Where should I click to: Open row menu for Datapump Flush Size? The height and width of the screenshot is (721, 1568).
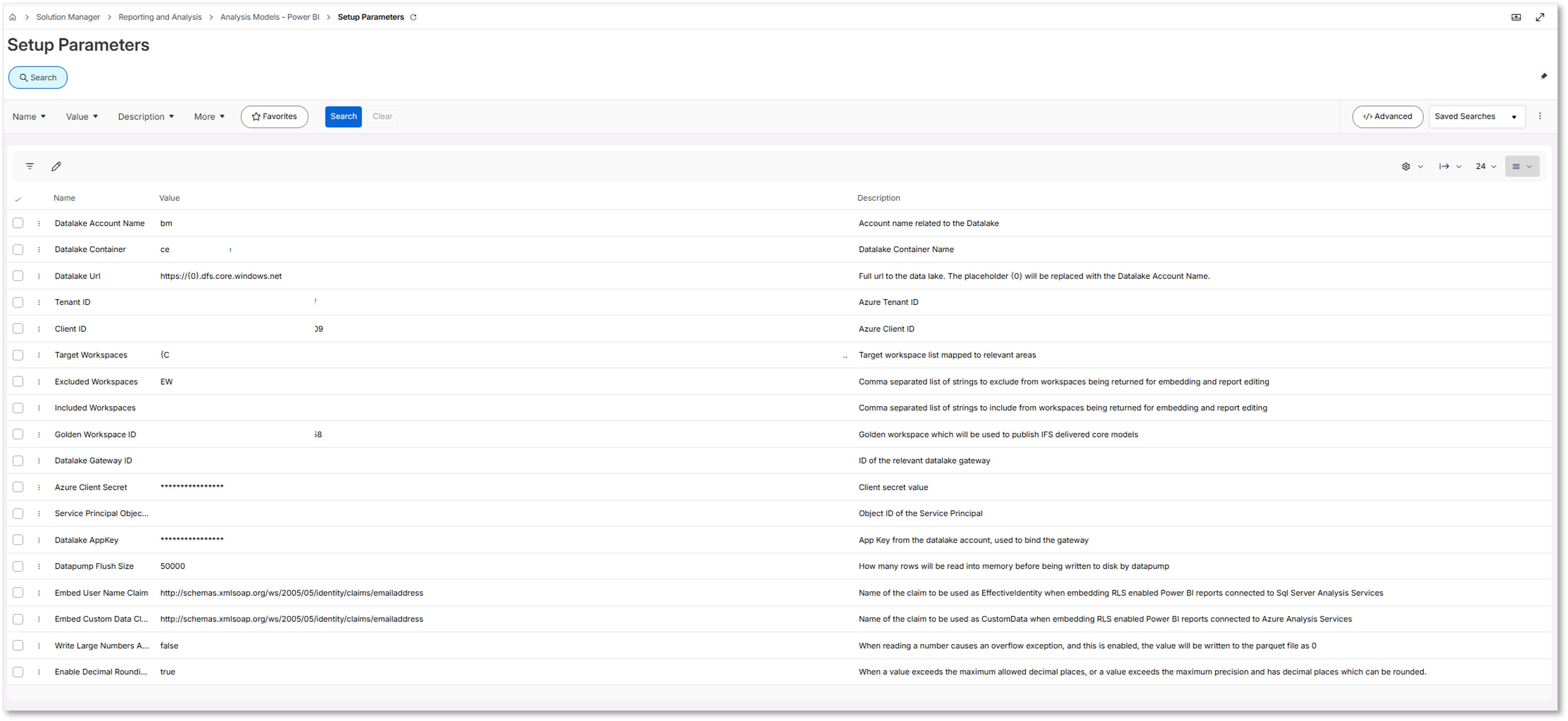[x=39, y=566]
